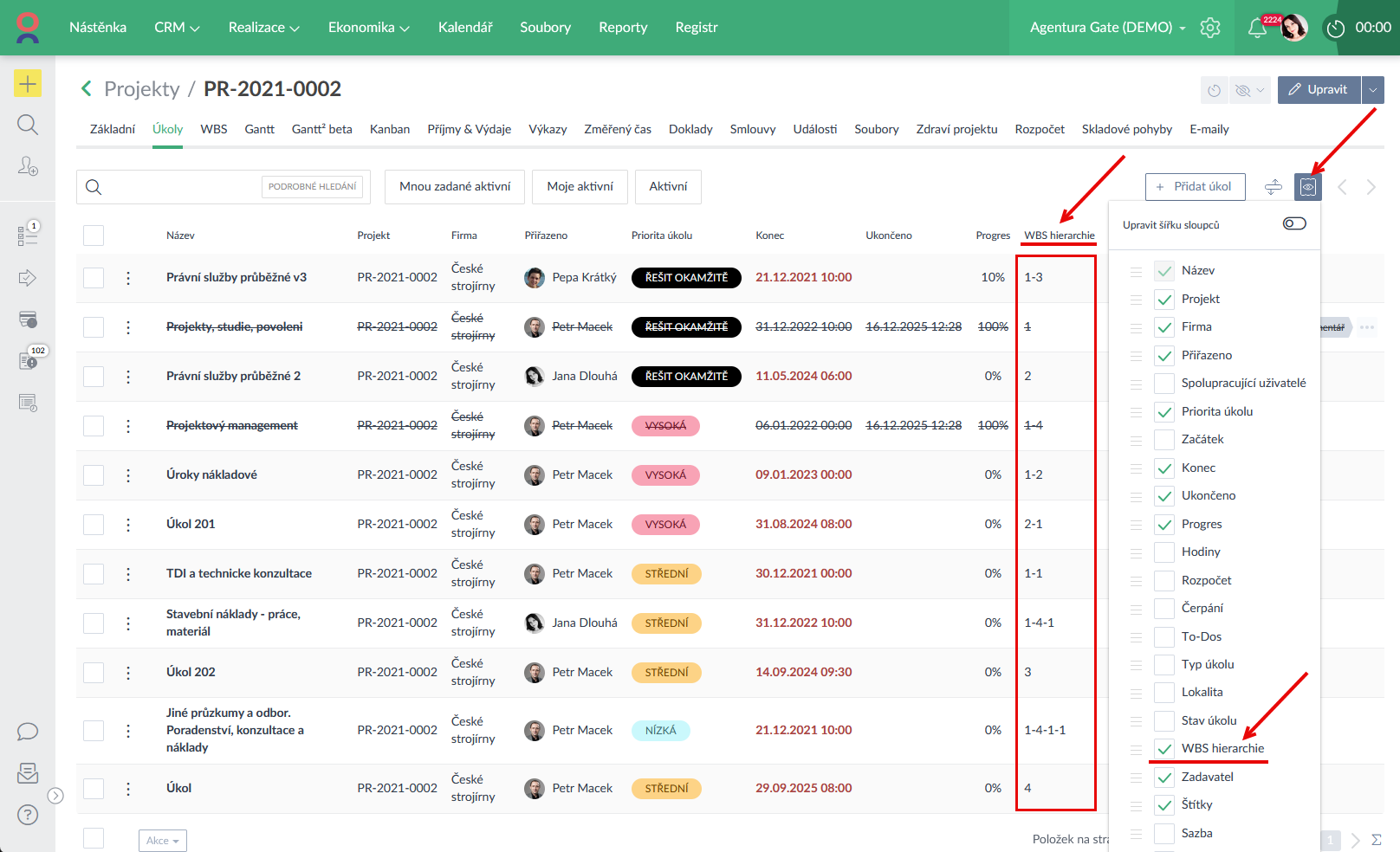Open the chat bubble icon in sidebar
Screen dimensions: 1400x852
(28, 732)
